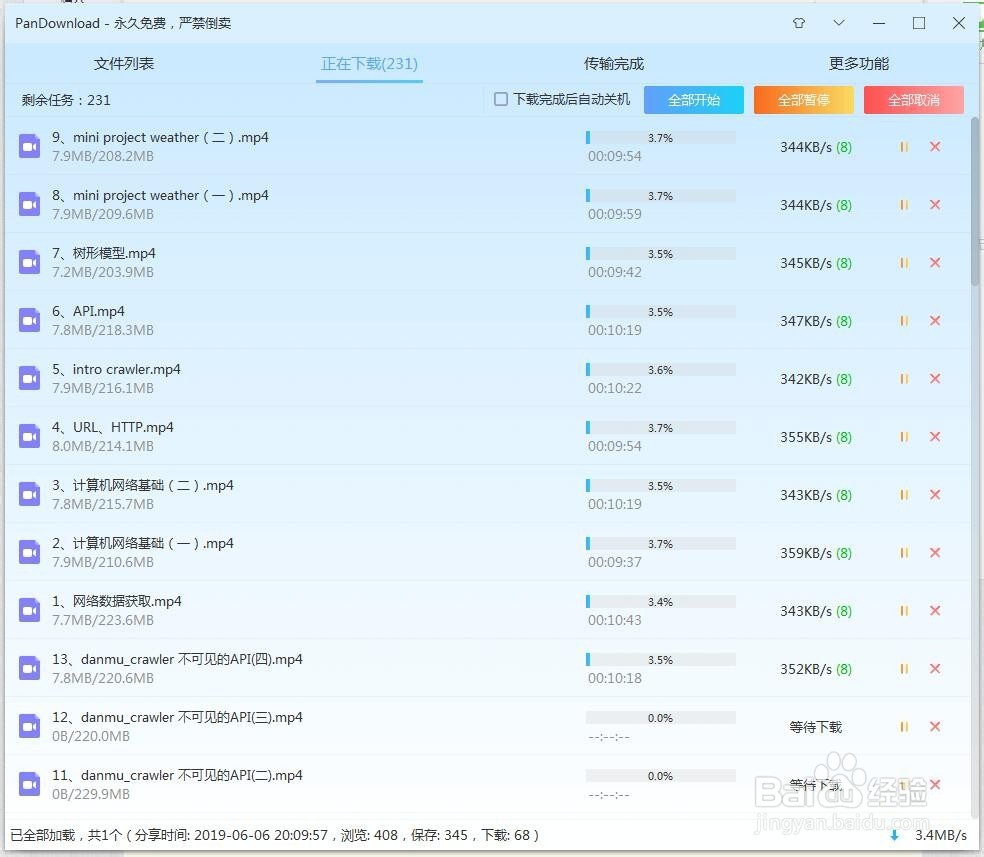The image size is (984, 857).
Task: Click size text 7.8MB/218.3MB
Action: point(103,330)
